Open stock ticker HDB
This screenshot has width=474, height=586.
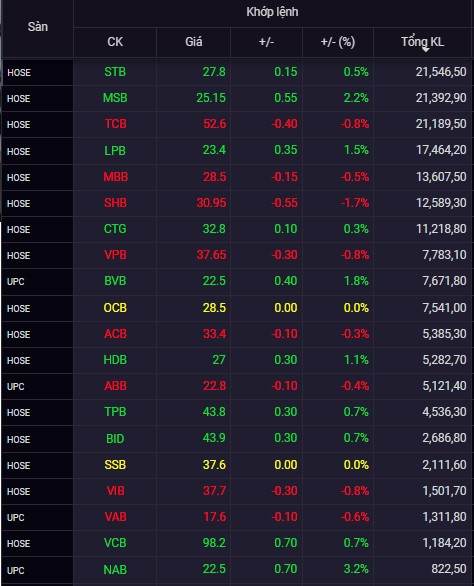(115, 360)
